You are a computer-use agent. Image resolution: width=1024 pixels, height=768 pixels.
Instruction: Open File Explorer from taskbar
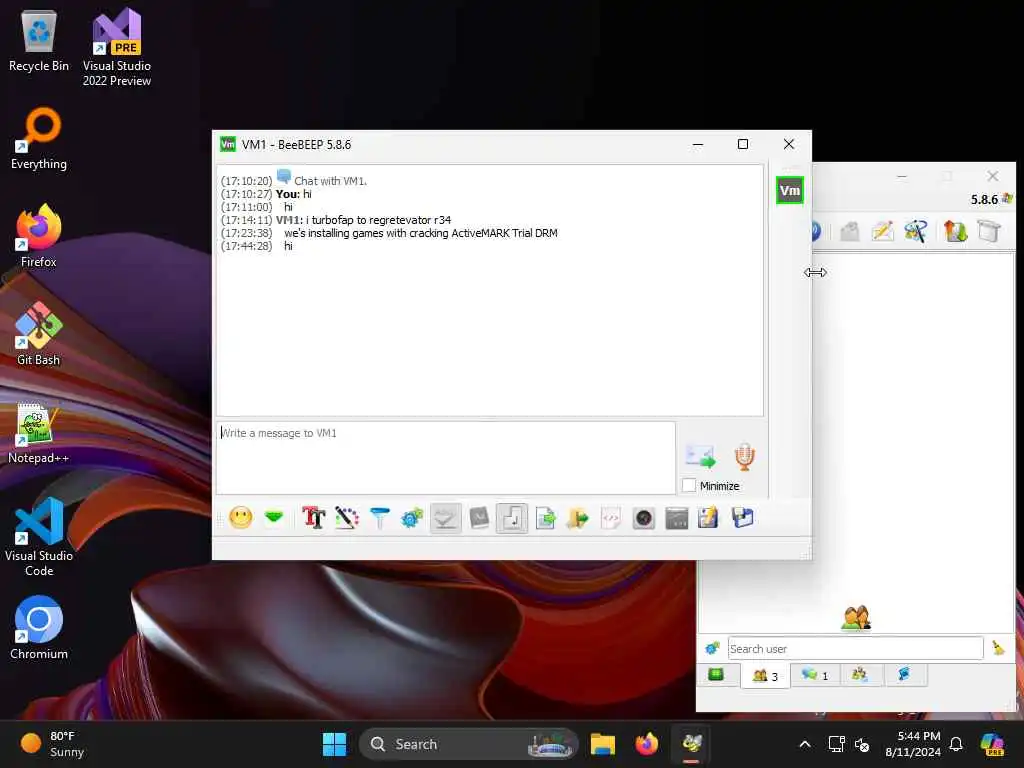click(x=603, y=744)
